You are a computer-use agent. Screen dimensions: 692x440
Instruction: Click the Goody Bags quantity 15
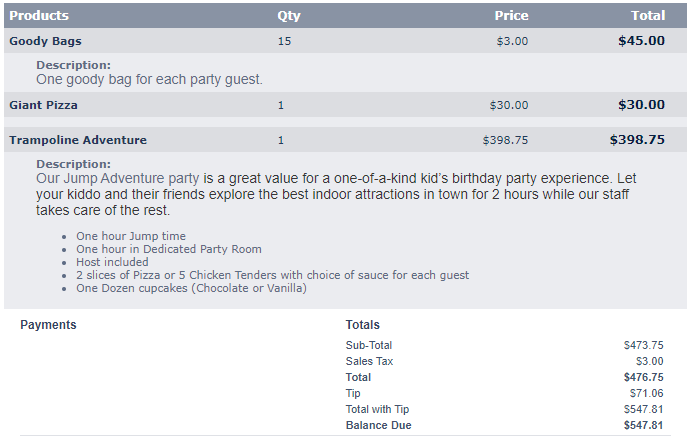pos(284,41)
